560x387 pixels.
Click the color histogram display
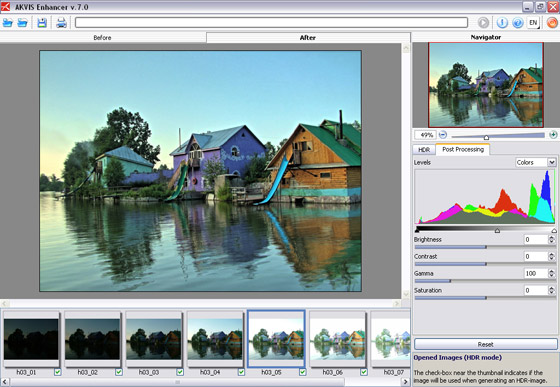[485, 197]
